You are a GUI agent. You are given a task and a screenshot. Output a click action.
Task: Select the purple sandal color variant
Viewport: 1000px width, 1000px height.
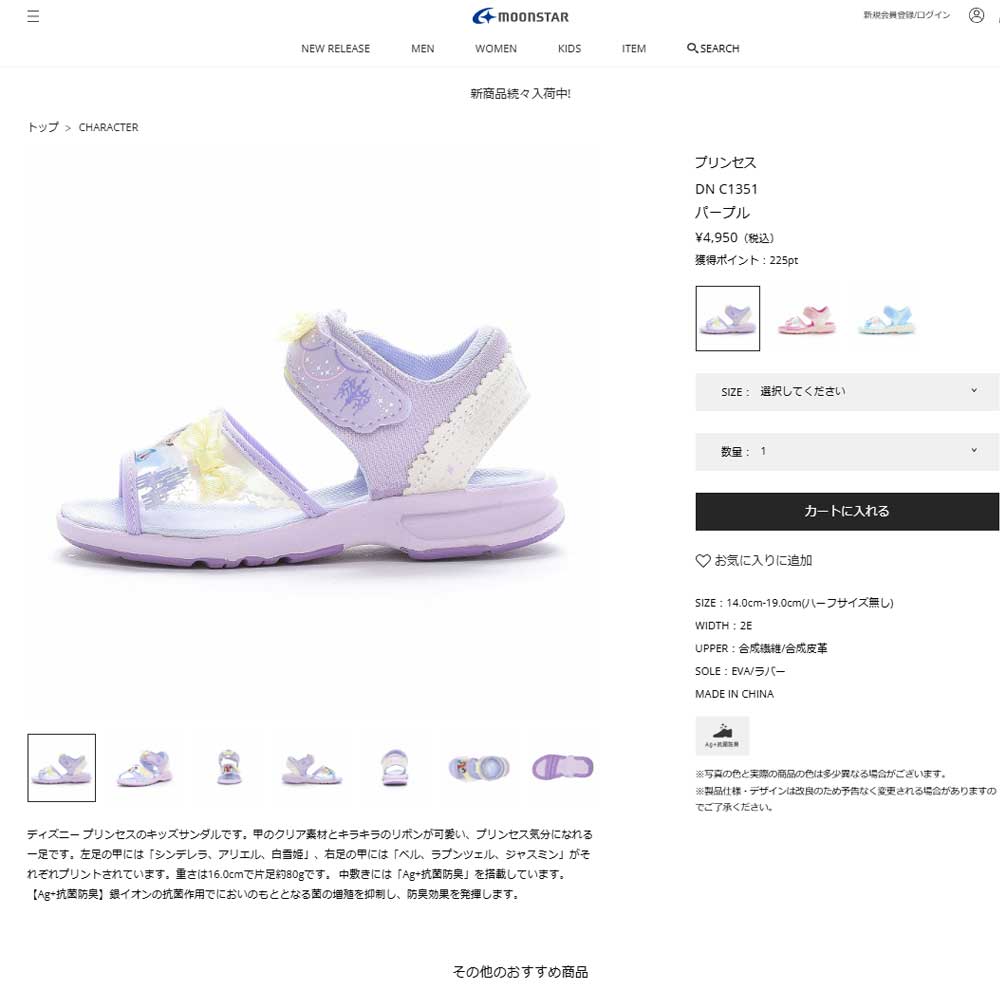(x=728, y=318)
